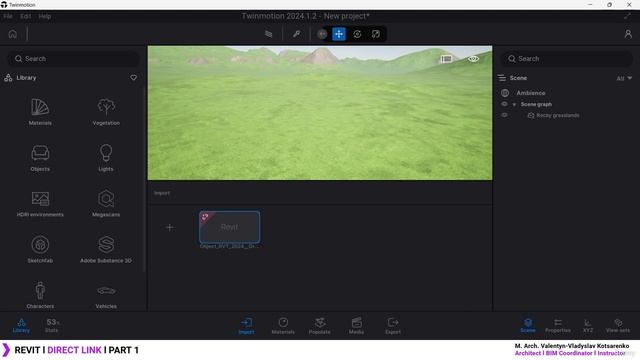
Task: Open the Materials library category
Action: coord(40,111)
